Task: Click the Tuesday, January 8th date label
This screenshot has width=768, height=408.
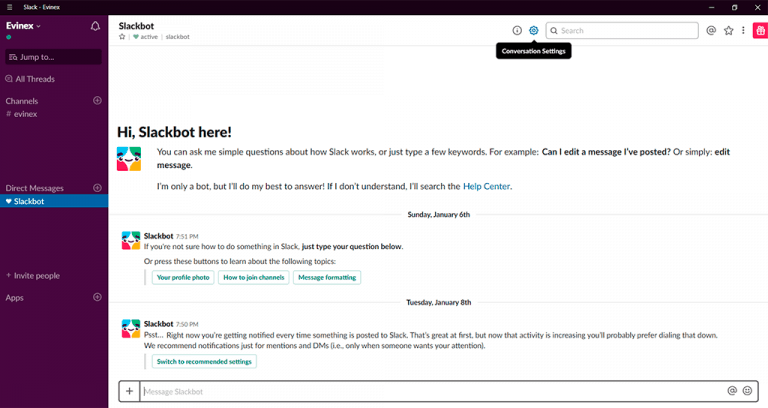Action: [x=438, y=302]
